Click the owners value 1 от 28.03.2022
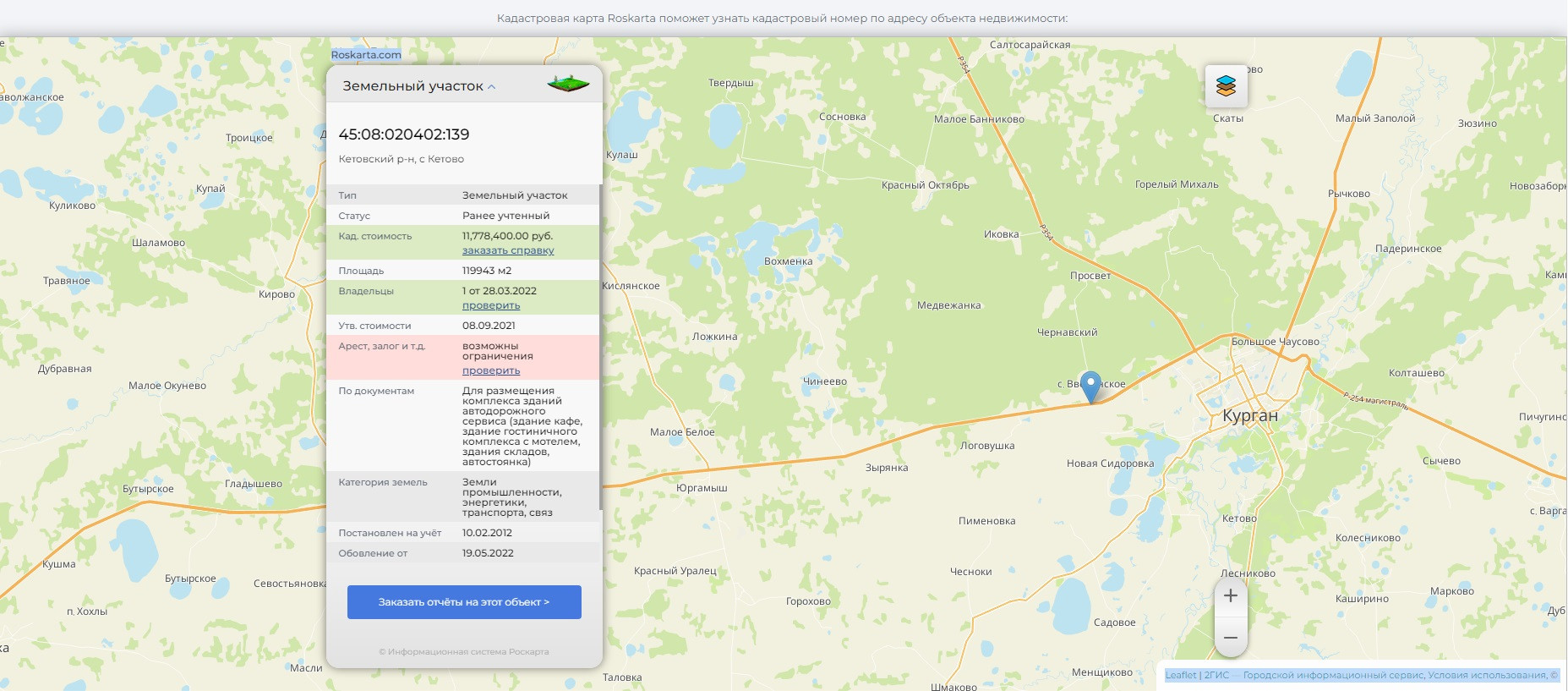The image size is (1568, 691). (x=500, y=291)
